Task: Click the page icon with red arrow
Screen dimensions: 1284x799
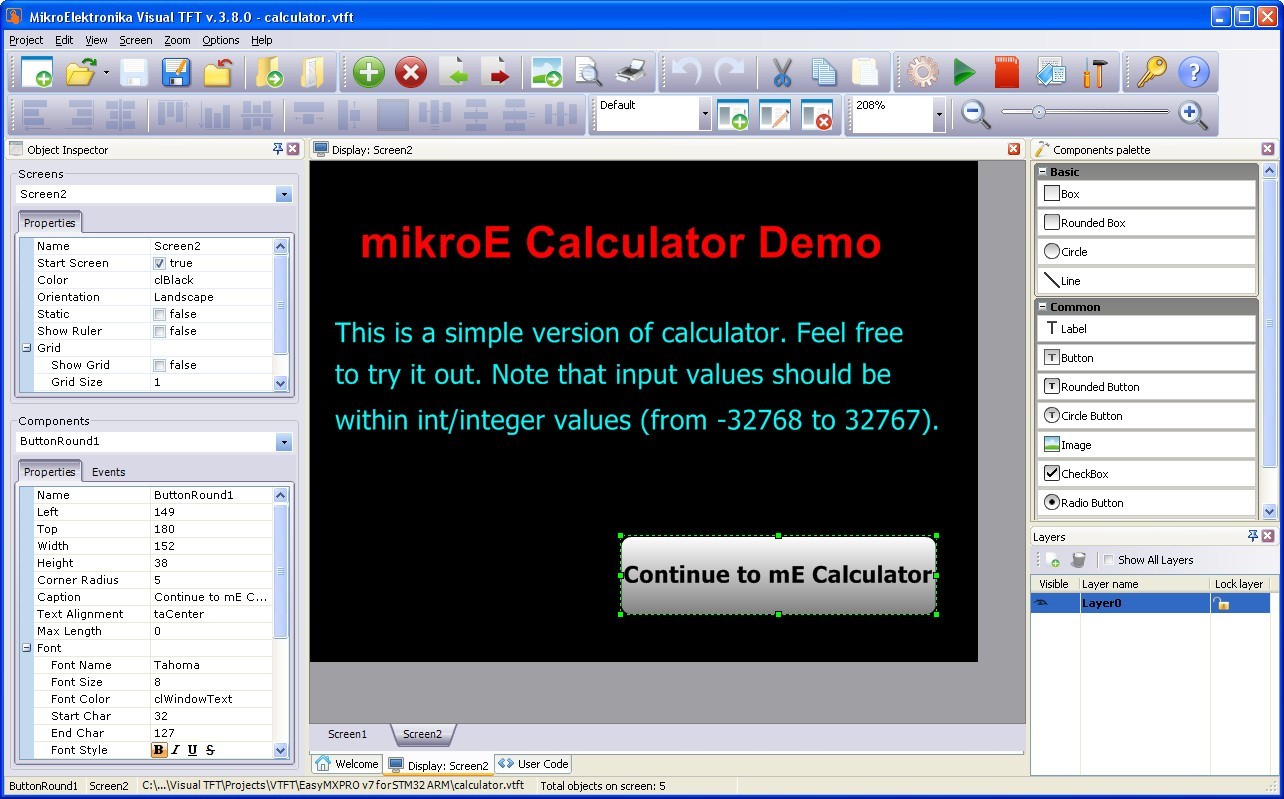Action: point(495,72)
